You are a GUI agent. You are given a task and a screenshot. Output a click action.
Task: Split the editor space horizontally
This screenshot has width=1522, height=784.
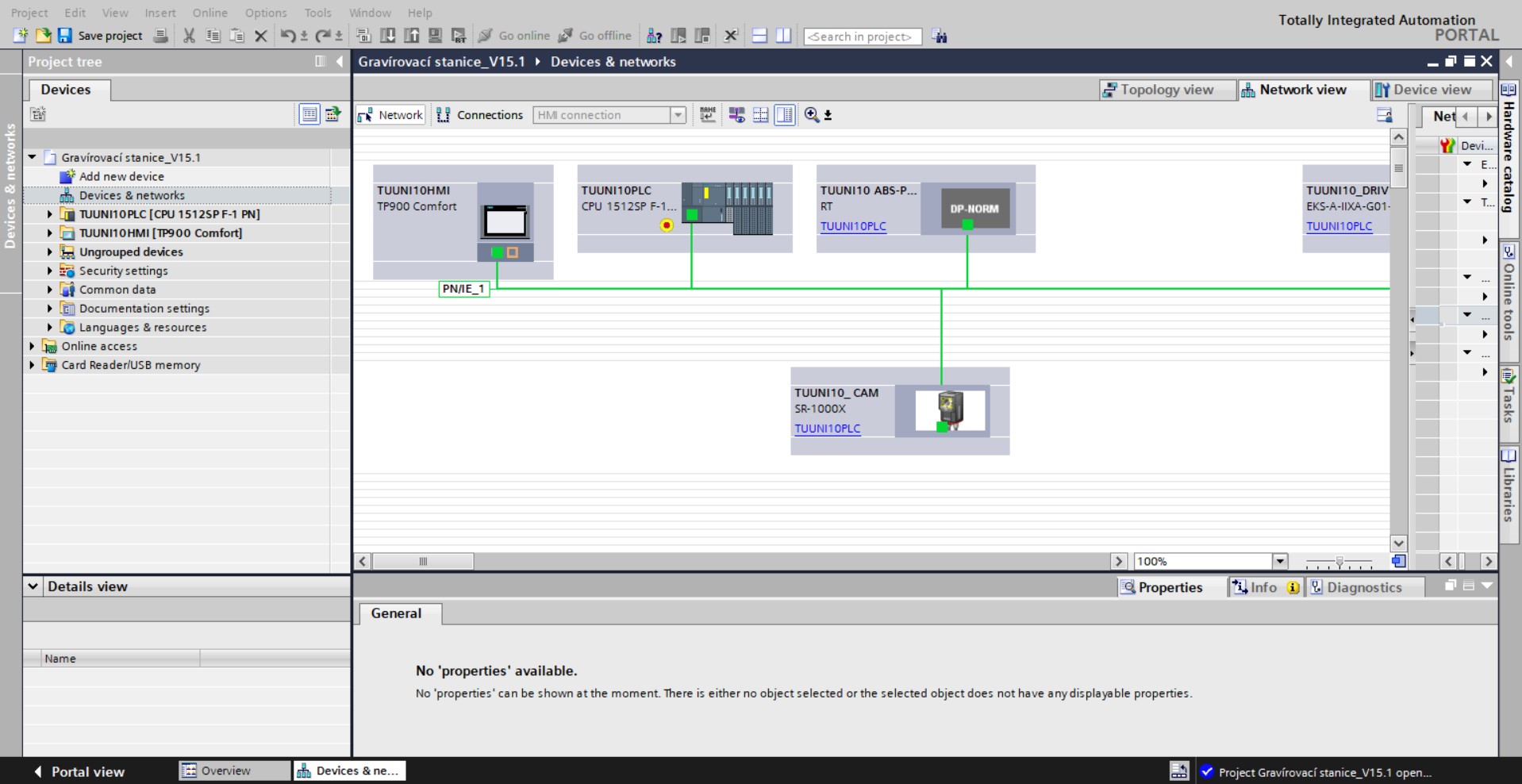[759, 36]
